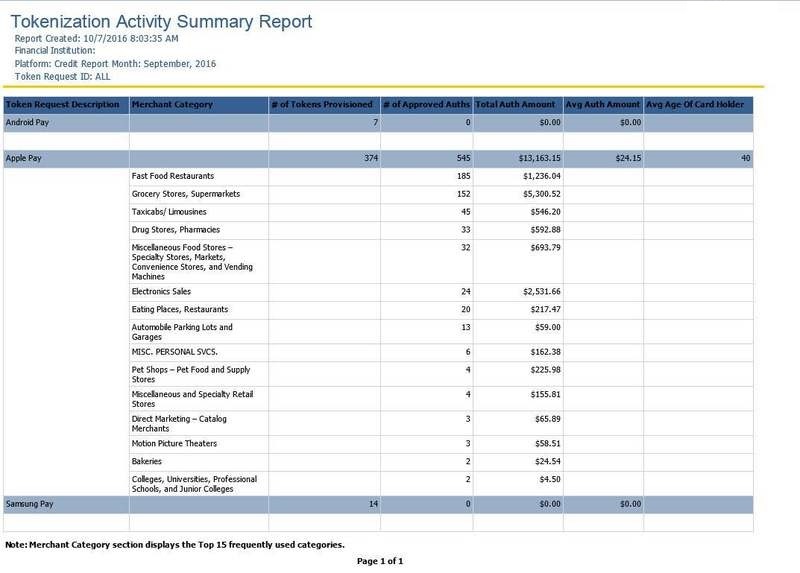Select the Electronics Sales category cell
This screenshot has width=800, height=573.
point(160,291)
